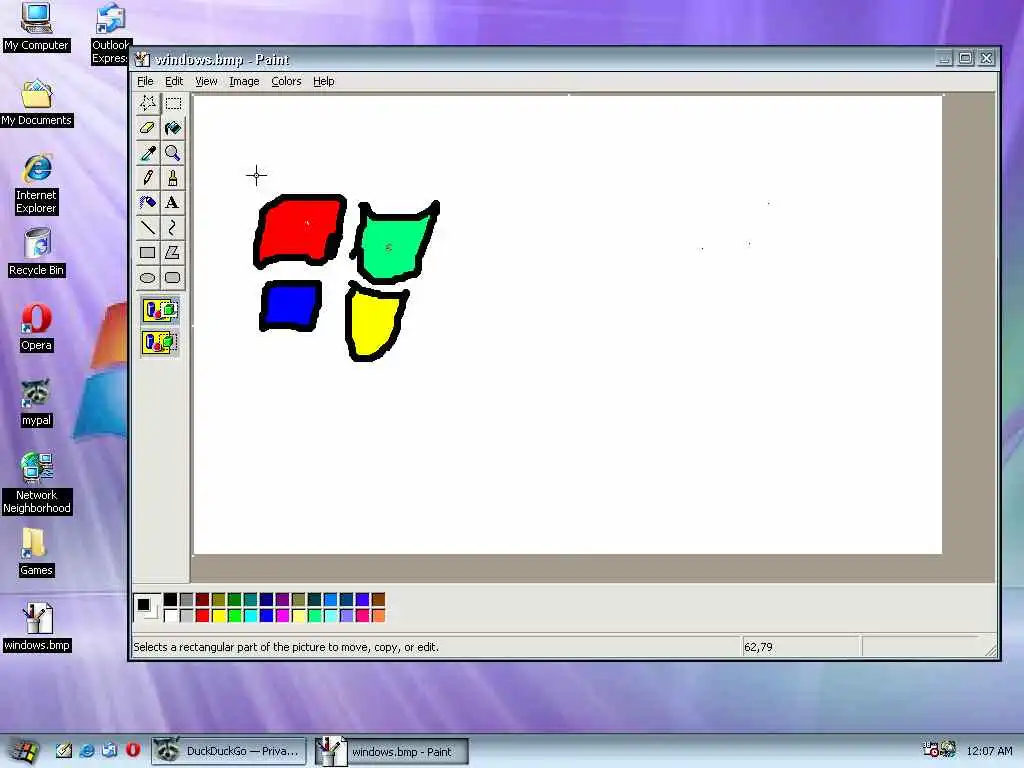
Task: Activate the Pick Color eyedropper tool
Action: click(148, 153)
